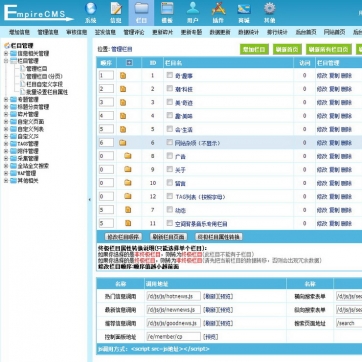This screenshot has height=362, width=362.
Task: Tick the checkbox for 关于 row ID 9
Action: [170, 169]
